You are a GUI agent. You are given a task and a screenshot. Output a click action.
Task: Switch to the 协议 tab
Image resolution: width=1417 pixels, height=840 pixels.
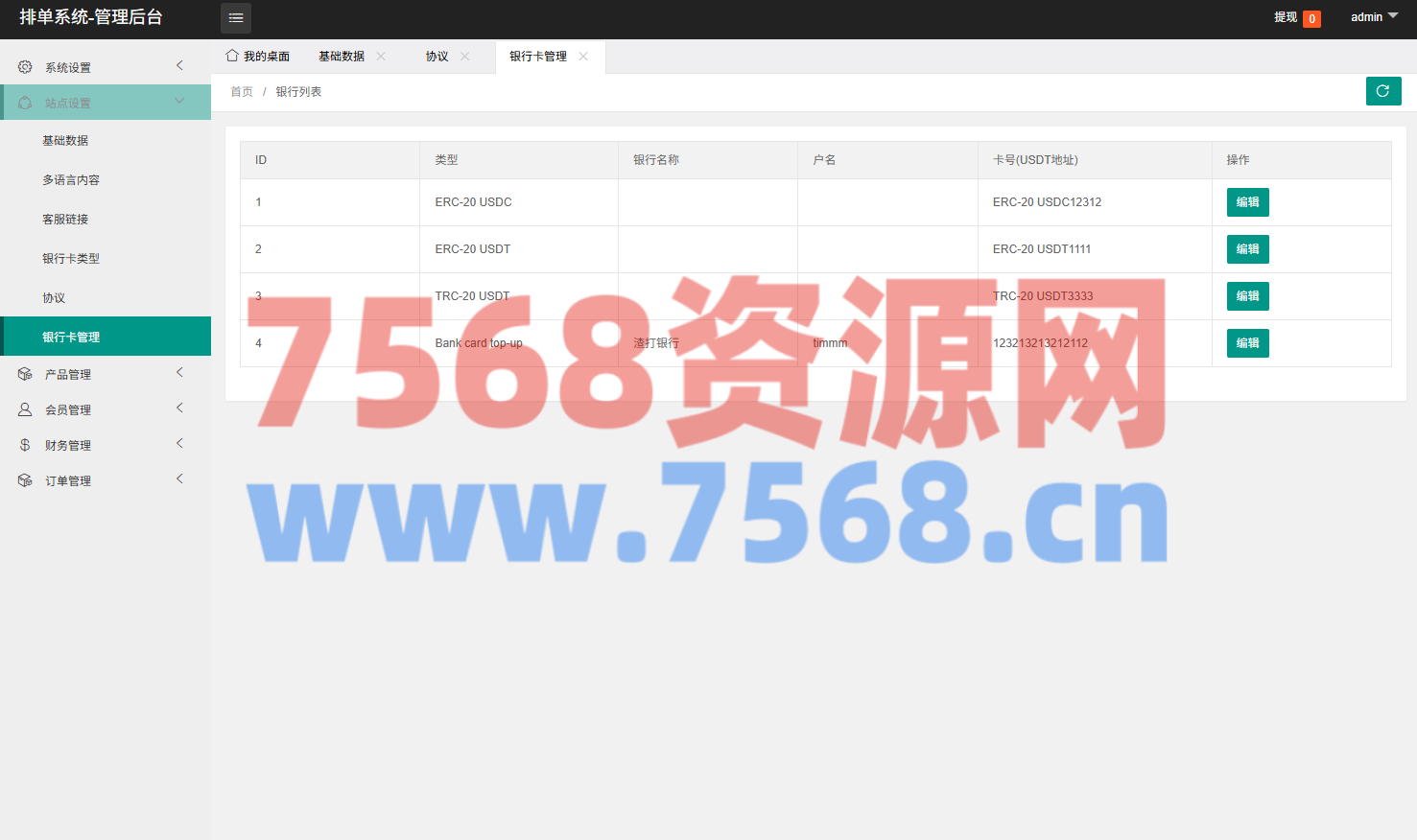coord(437,57)
